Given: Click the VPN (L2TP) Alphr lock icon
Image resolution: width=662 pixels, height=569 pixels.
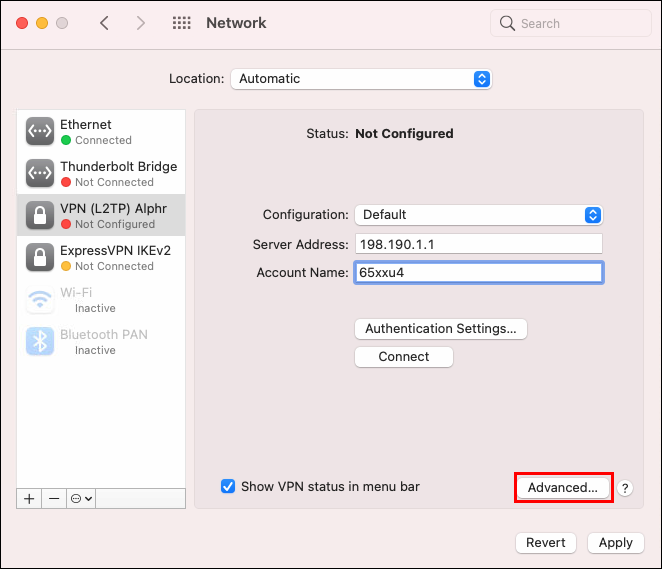Looking at the screenshot, I should tap(40, 215).
